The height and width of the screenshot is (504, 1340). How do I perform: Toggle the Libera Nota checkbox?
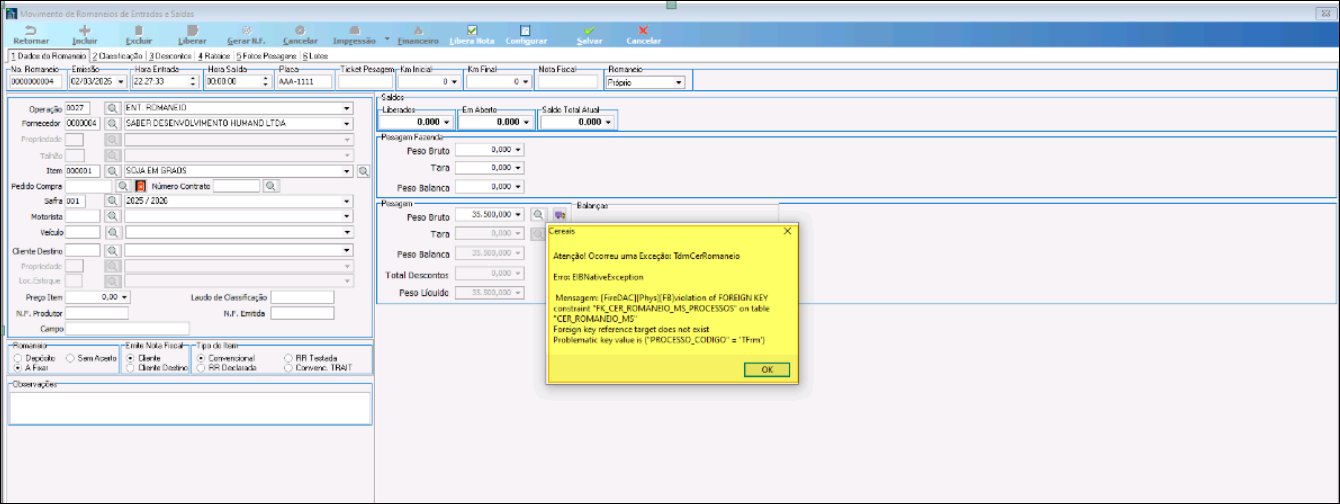[472, 30]
